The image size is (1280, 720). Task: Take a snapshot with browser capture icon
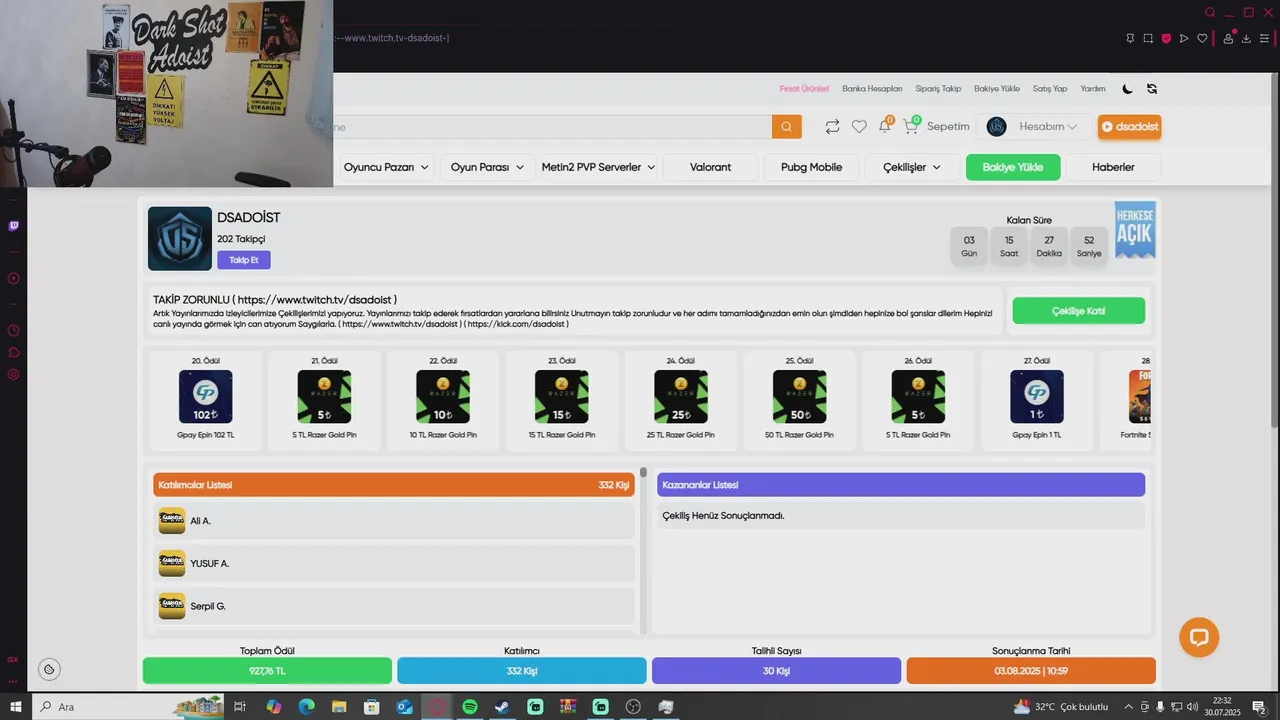1148,39
